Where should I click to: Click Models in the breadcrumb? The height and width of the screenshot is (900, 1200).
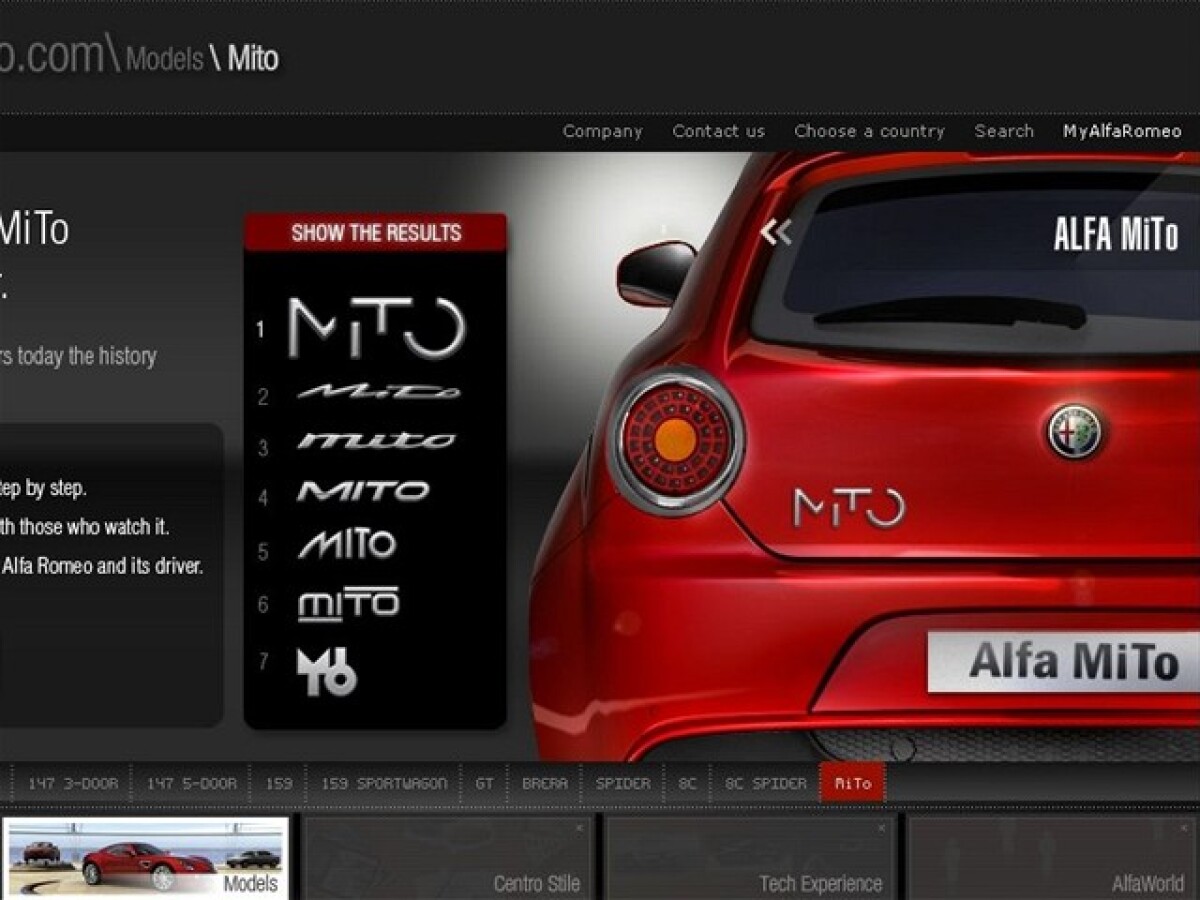[x=165, y=58]
